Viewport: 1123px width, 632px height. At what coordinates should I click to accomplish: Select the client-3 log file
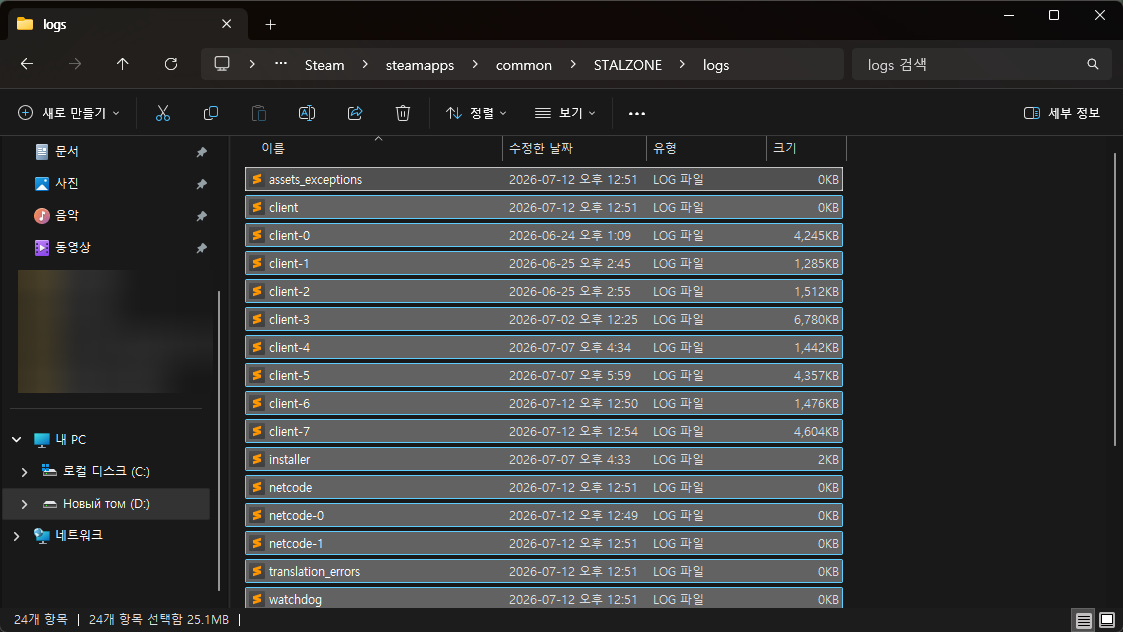[544, 320]
